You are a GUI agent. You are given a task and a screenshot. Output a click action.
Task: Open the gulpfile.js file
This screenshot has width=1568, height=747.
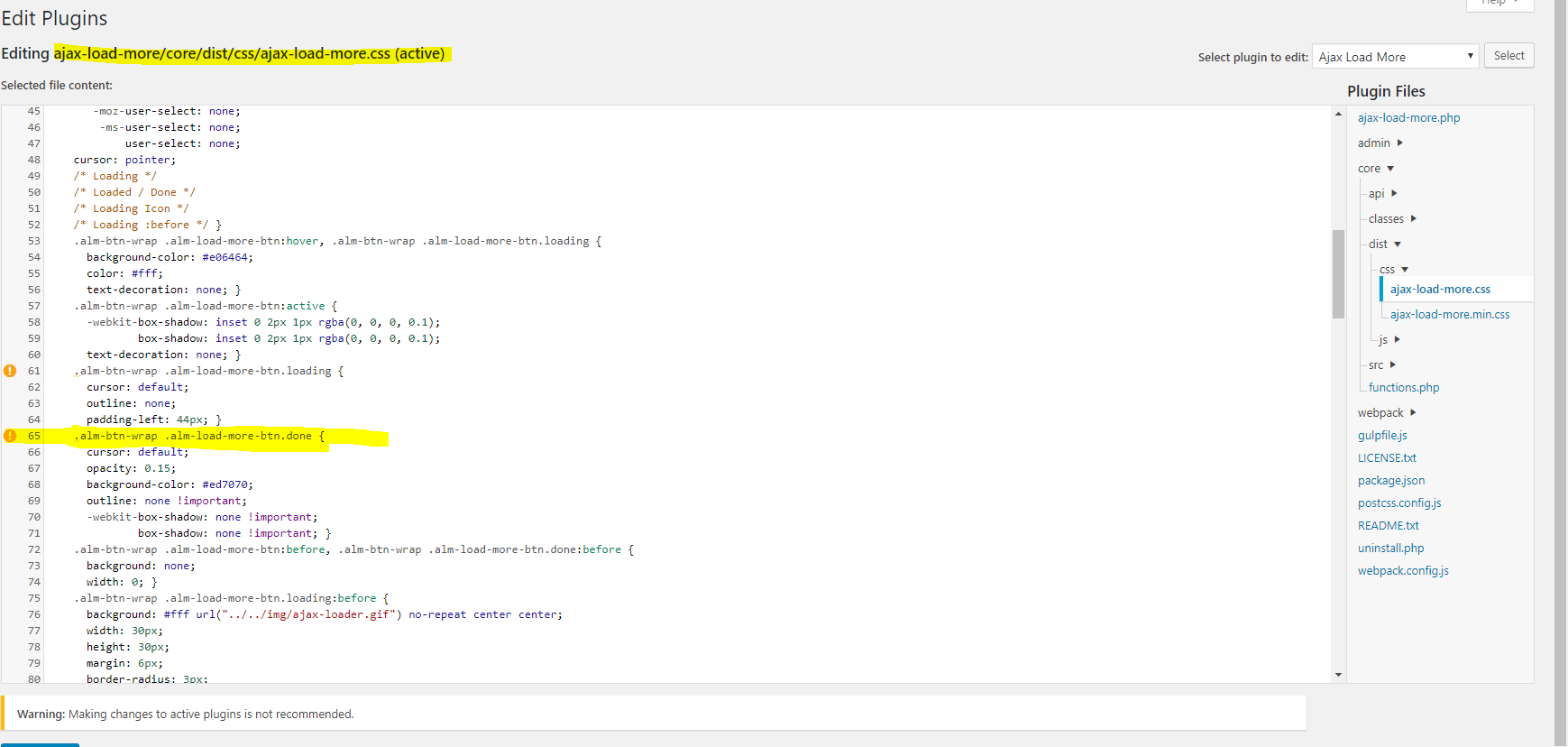tap(1382, 436)
